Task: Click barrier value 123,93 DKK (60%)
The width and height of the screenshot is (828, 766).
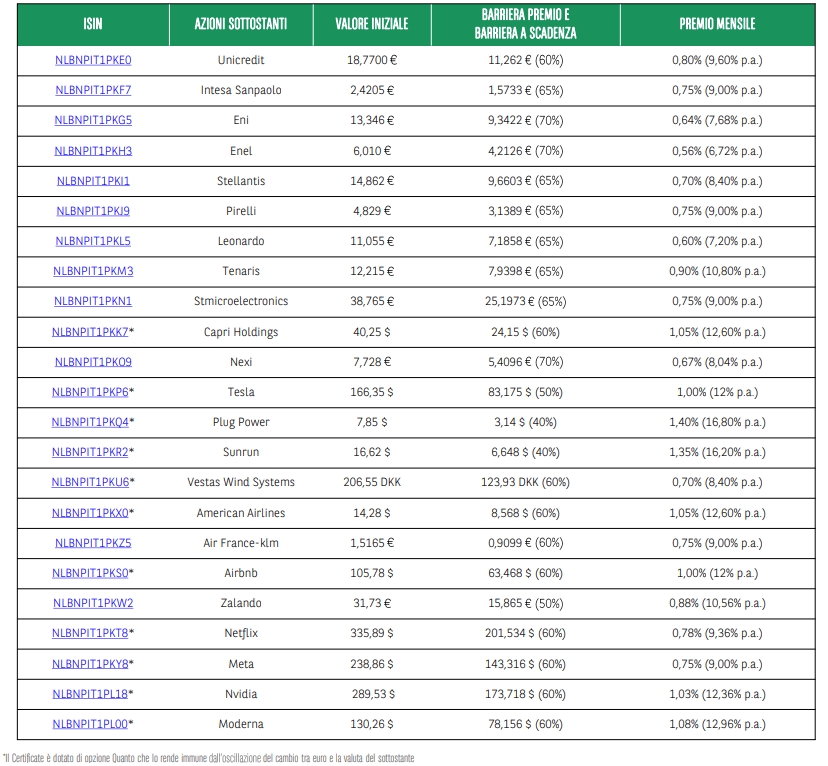Action: click(525, 483)
